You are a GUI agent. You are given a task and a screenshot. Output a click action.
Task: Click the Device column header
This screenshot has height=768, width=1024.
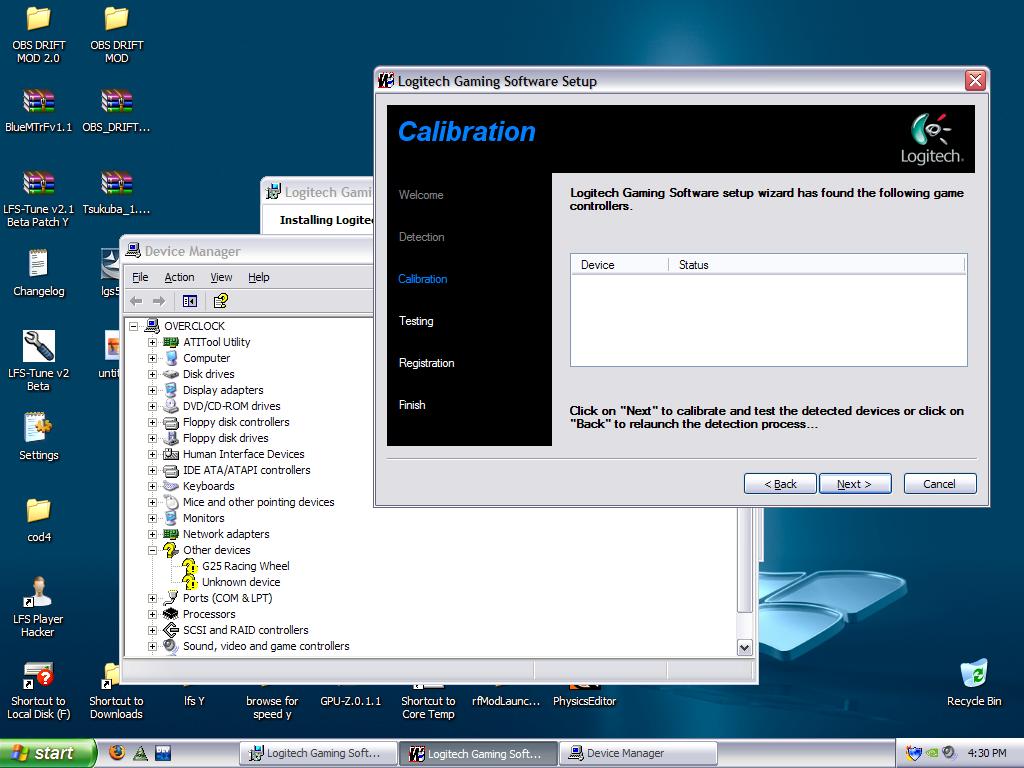coord(619,264)
